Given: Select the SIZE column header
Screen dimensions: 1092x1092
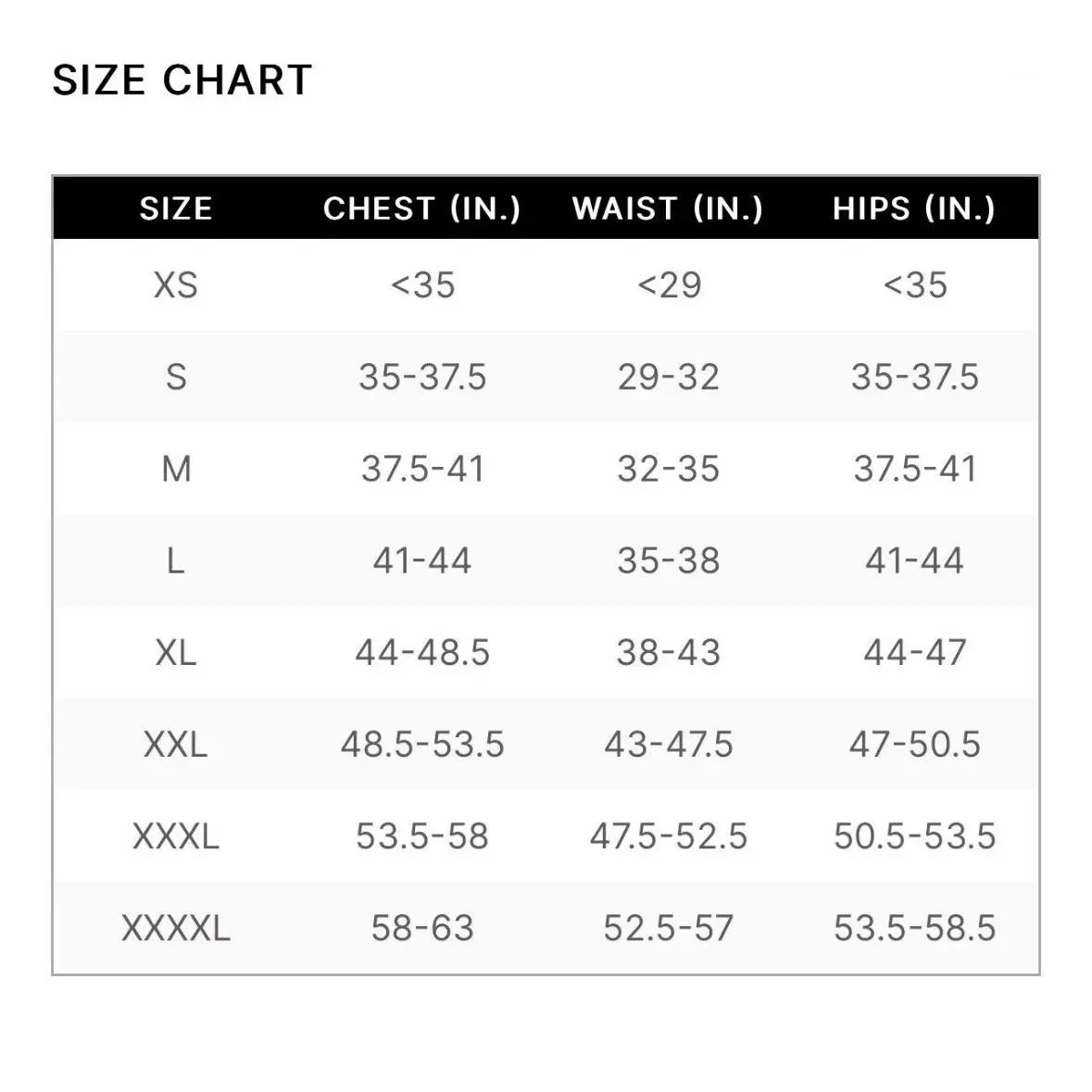Looking at the screenshot, I should [176, 208].
